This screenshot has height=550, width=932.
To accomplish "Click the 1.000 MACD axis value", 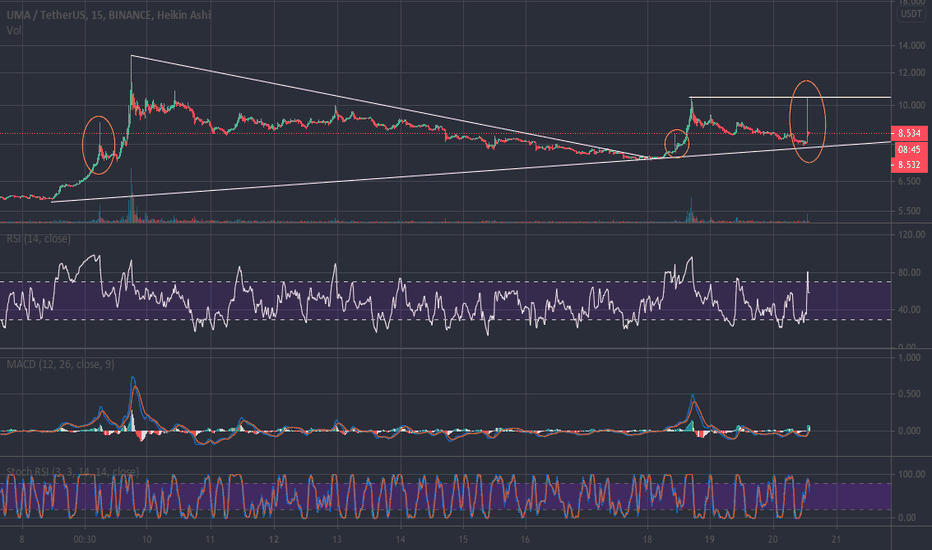I will point(909,357).
